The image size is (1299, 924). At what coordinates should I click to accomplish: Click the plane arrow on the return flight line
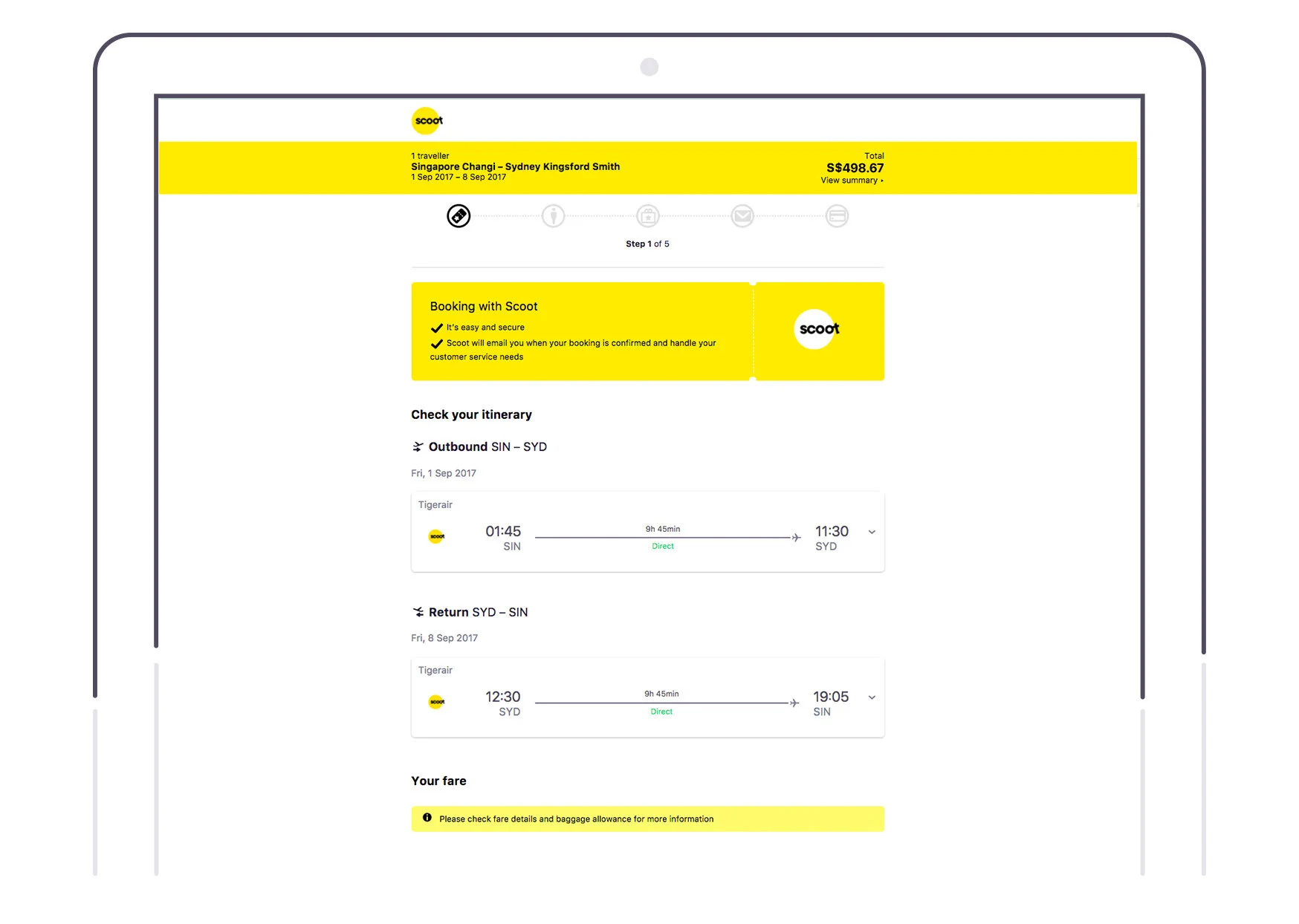pyautogui.click(x=794, y=703)
